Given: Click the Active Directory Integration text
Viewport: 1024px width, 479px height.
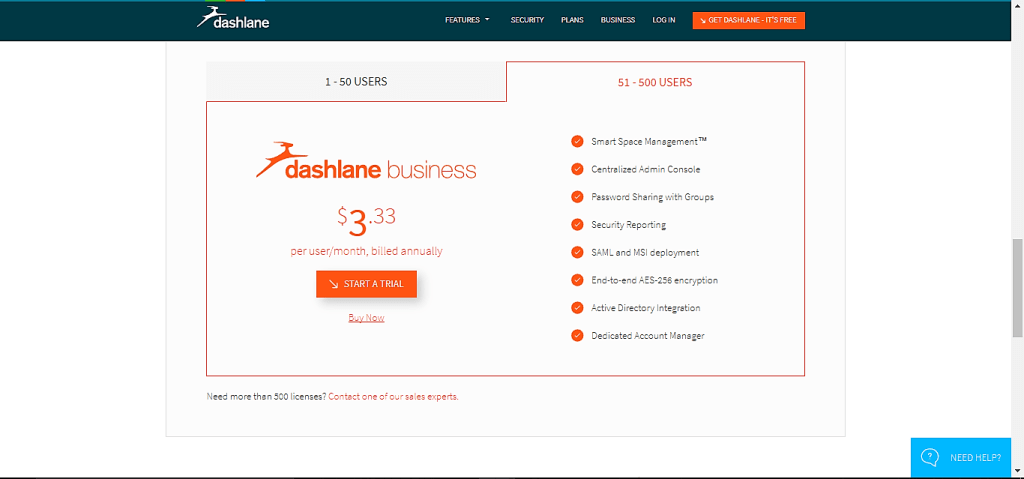Looking at the screenshot, I should 645,308.
